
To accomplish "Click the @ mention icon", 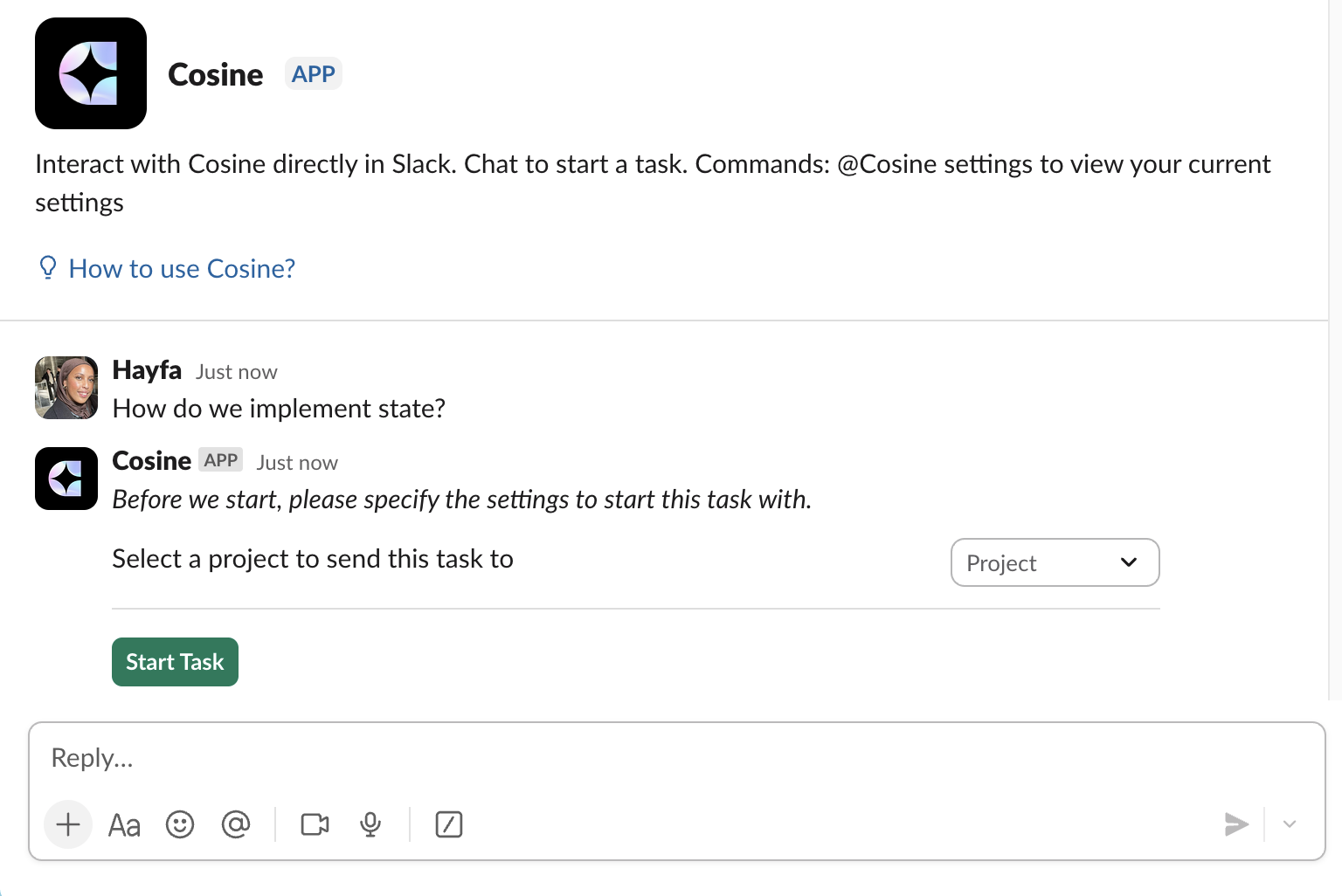I will pyautogui.click(x=236, y=824).
